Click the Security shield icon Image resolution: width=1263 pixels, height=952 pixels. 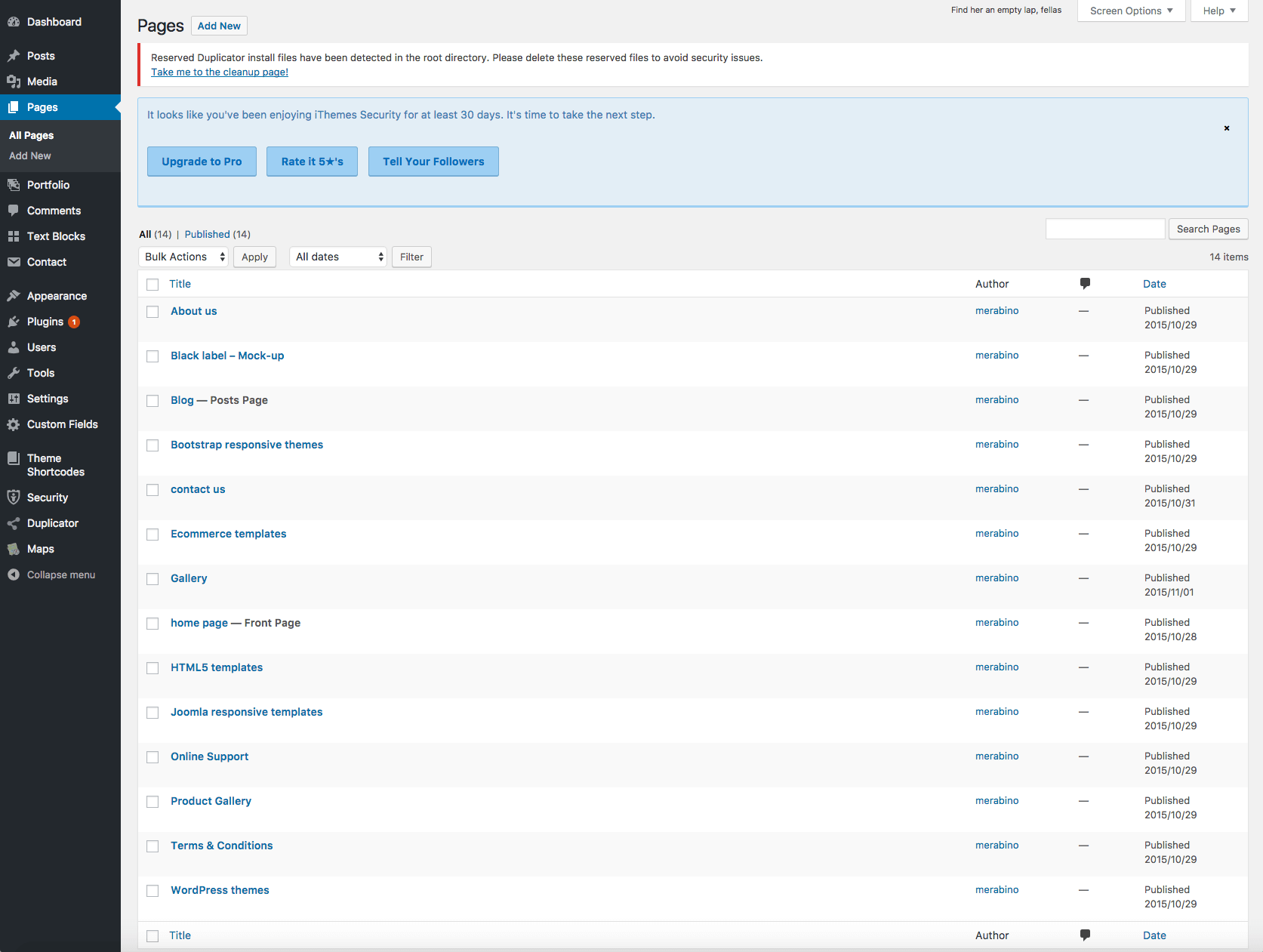[x=14, y=498]
